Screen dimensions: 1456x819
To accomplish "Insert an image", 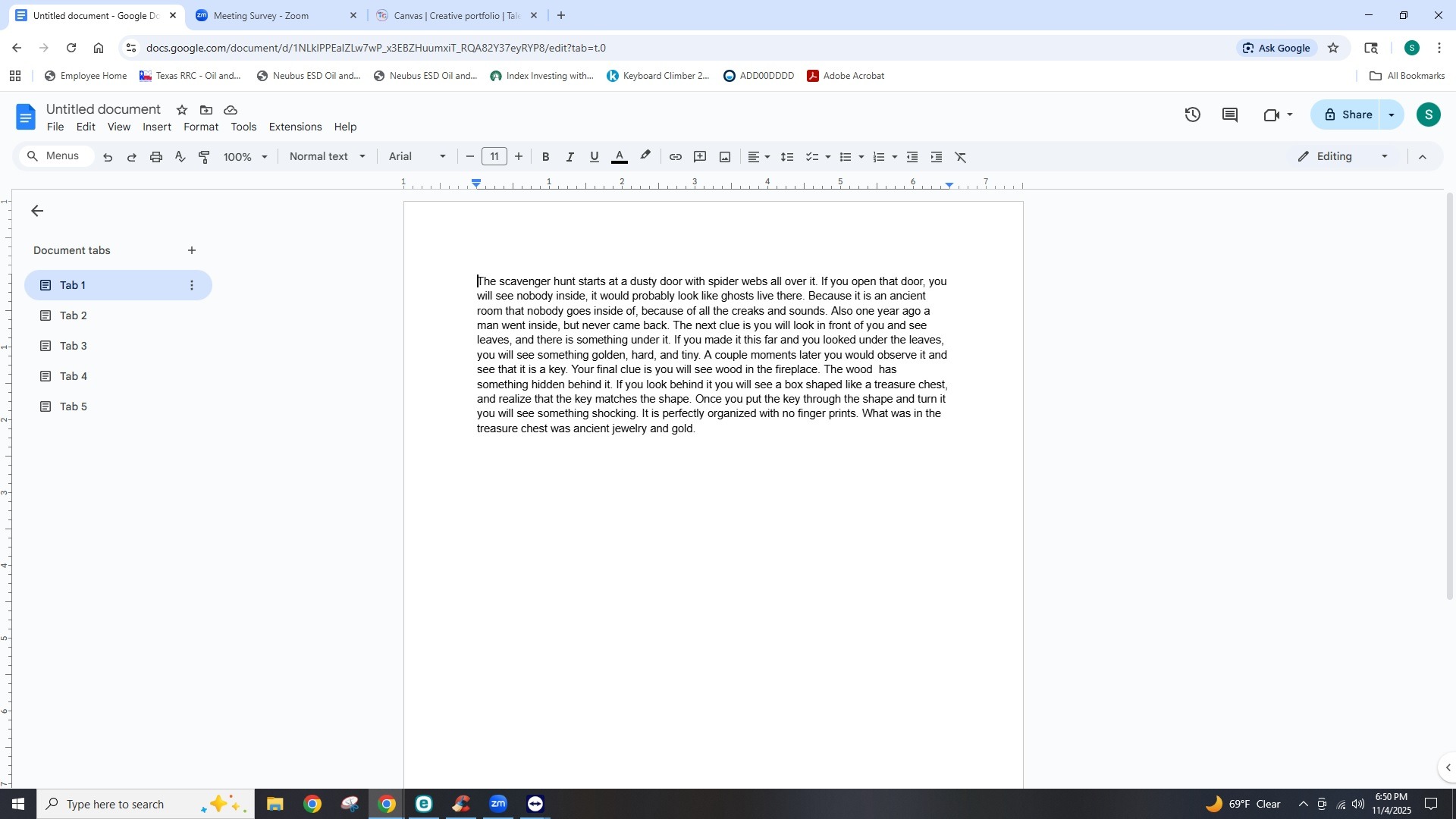I will pyautogui.click(x=724, y=157).
